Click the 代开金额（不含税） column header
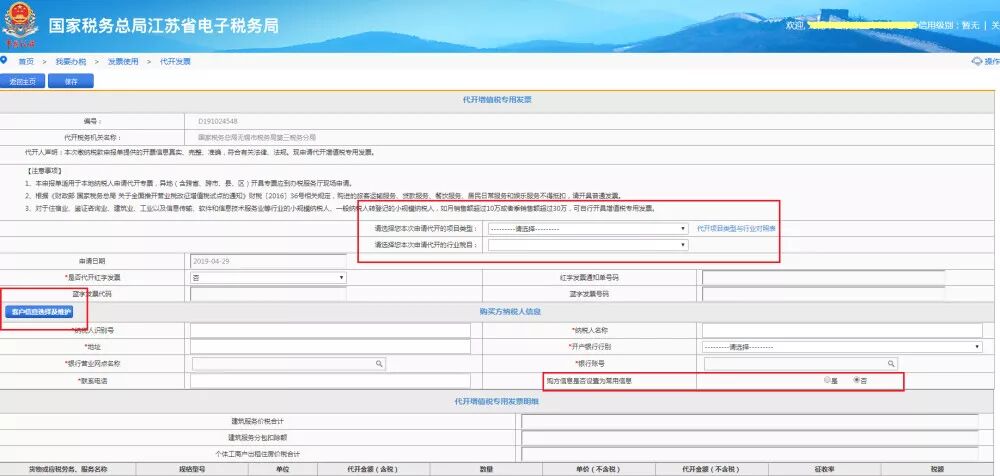Screen dimensions: 1000x476 click(711, 470)
